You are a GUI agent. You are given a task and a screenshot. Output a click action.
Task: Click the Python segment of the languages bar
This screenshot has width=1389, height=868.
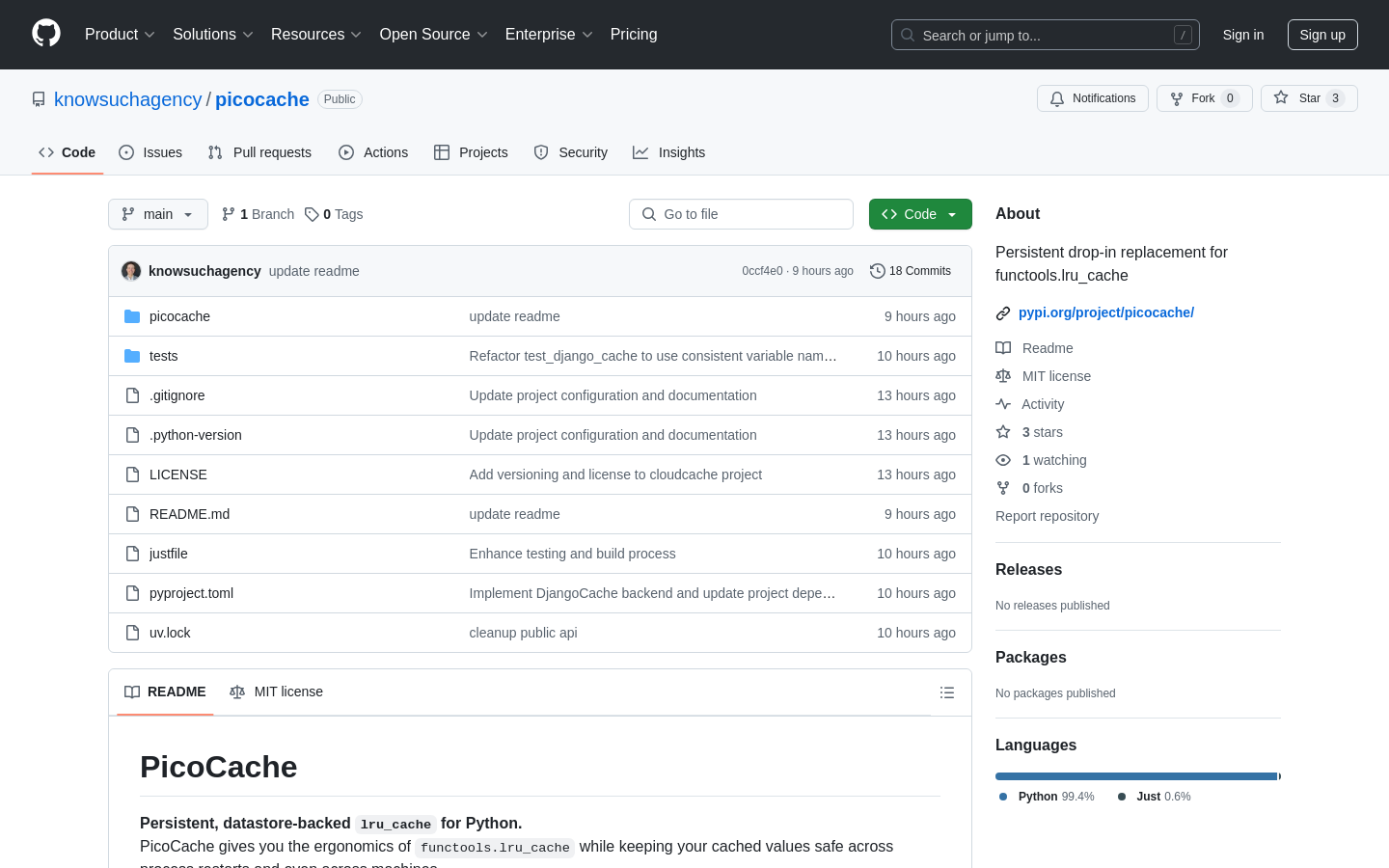(1136, 776)
